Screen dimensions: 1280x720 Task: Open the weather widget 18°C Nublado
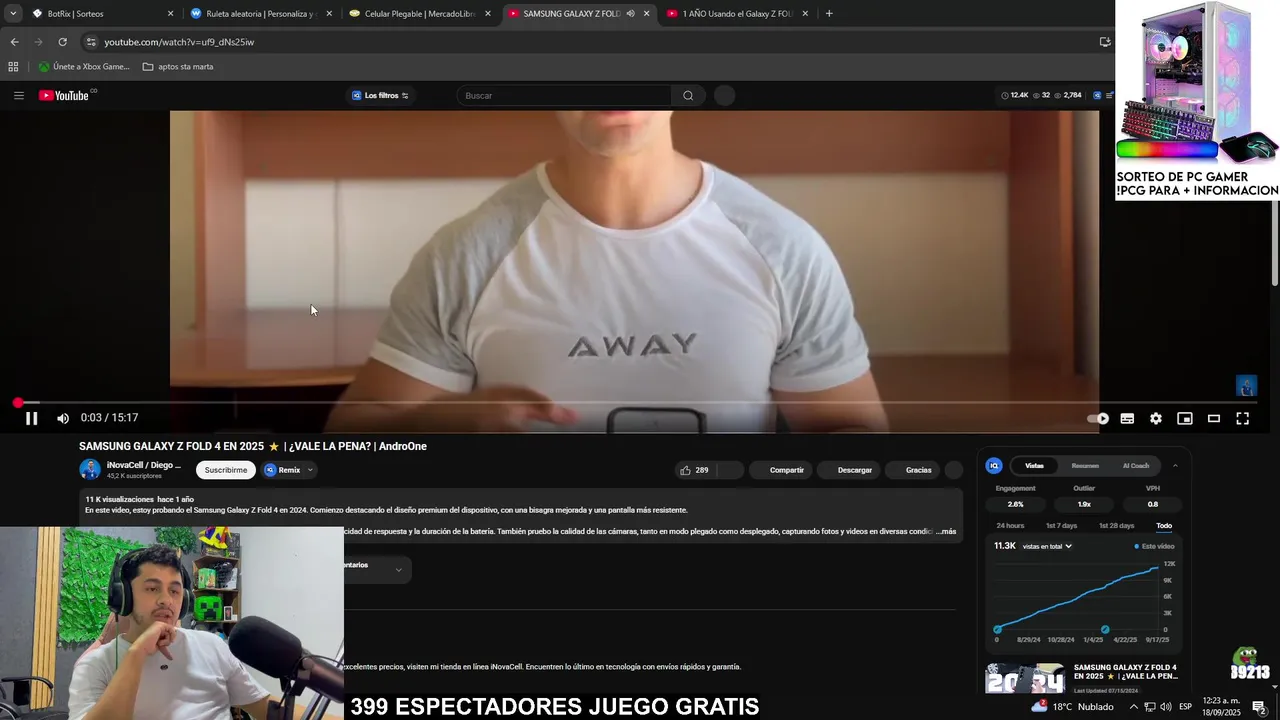[1071, 706]
